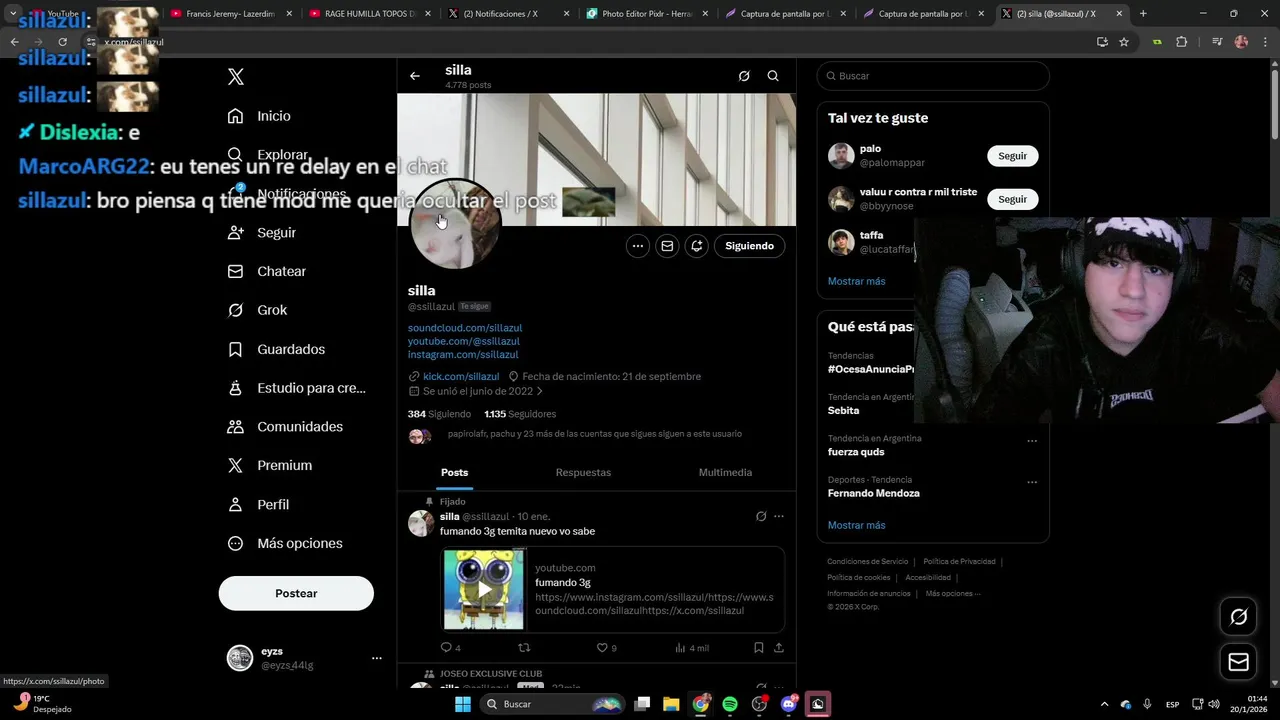This screenshot has height=720, width=1280.
Task: Open soundcloud.com/ssillazul link
Action: point(465,328)
